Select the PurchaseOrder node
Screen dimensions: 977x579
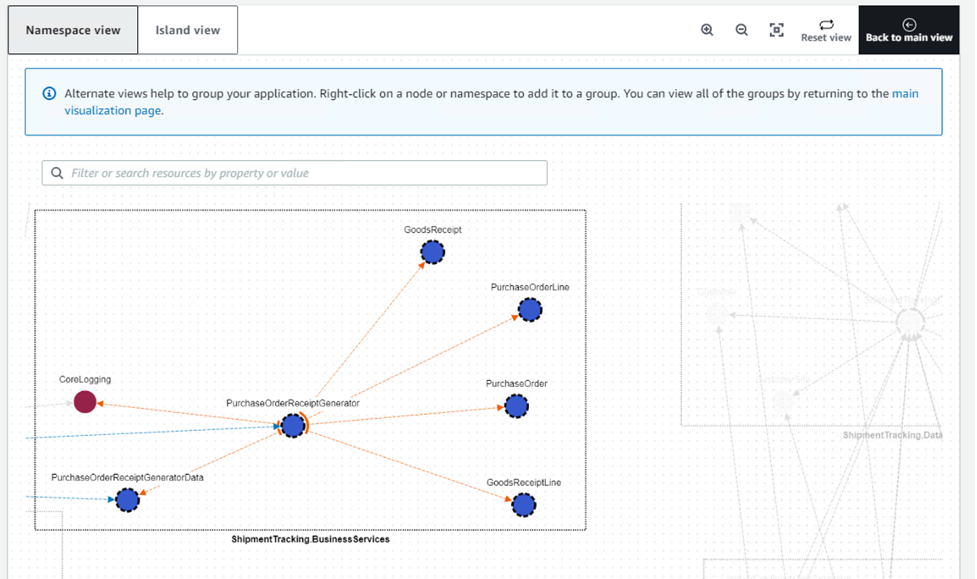516,406
